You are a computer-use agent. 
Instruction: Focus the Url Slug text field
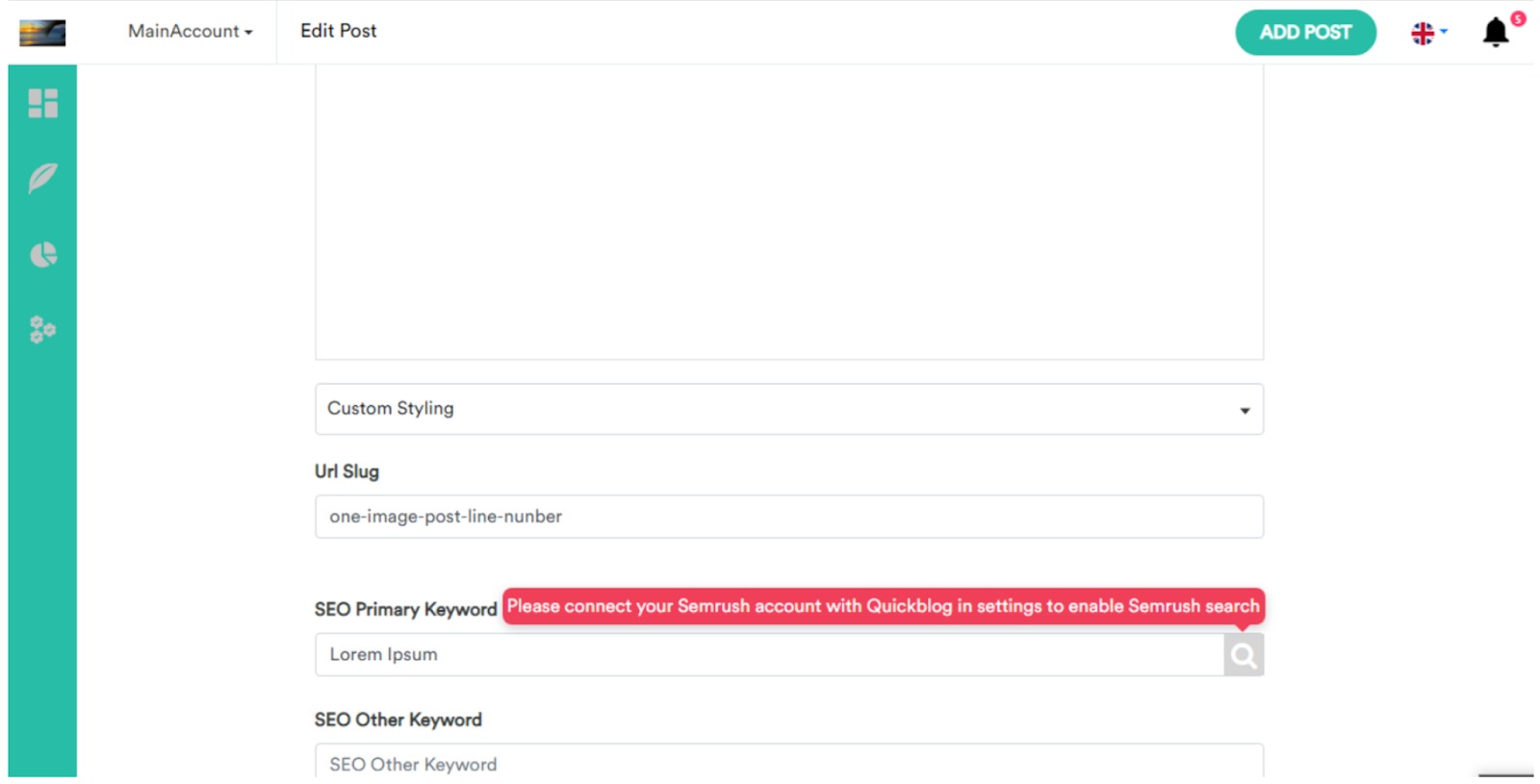coord(788,517)
